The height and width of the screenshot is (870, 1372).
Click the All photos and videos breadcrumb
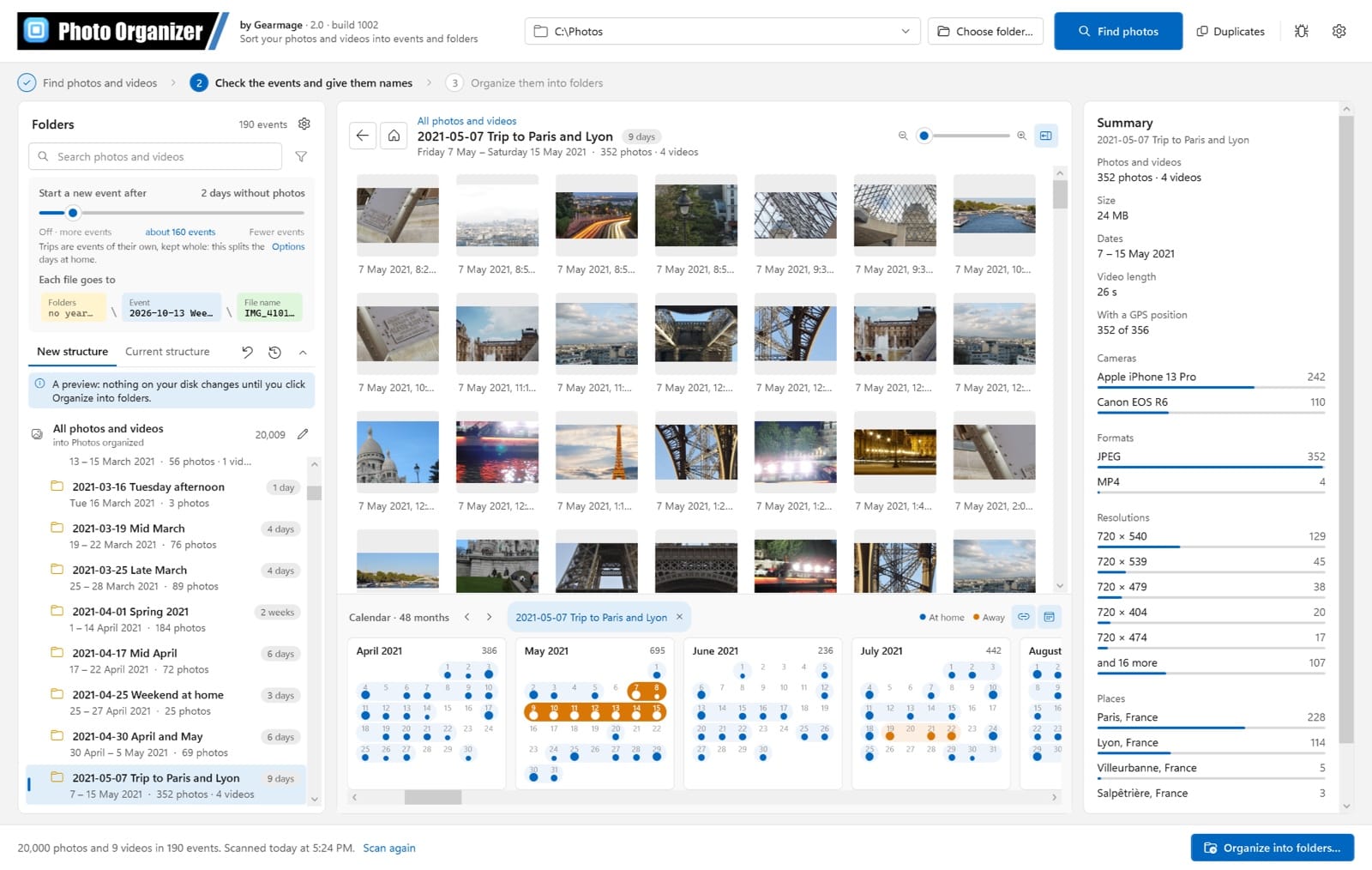(466, 121)
